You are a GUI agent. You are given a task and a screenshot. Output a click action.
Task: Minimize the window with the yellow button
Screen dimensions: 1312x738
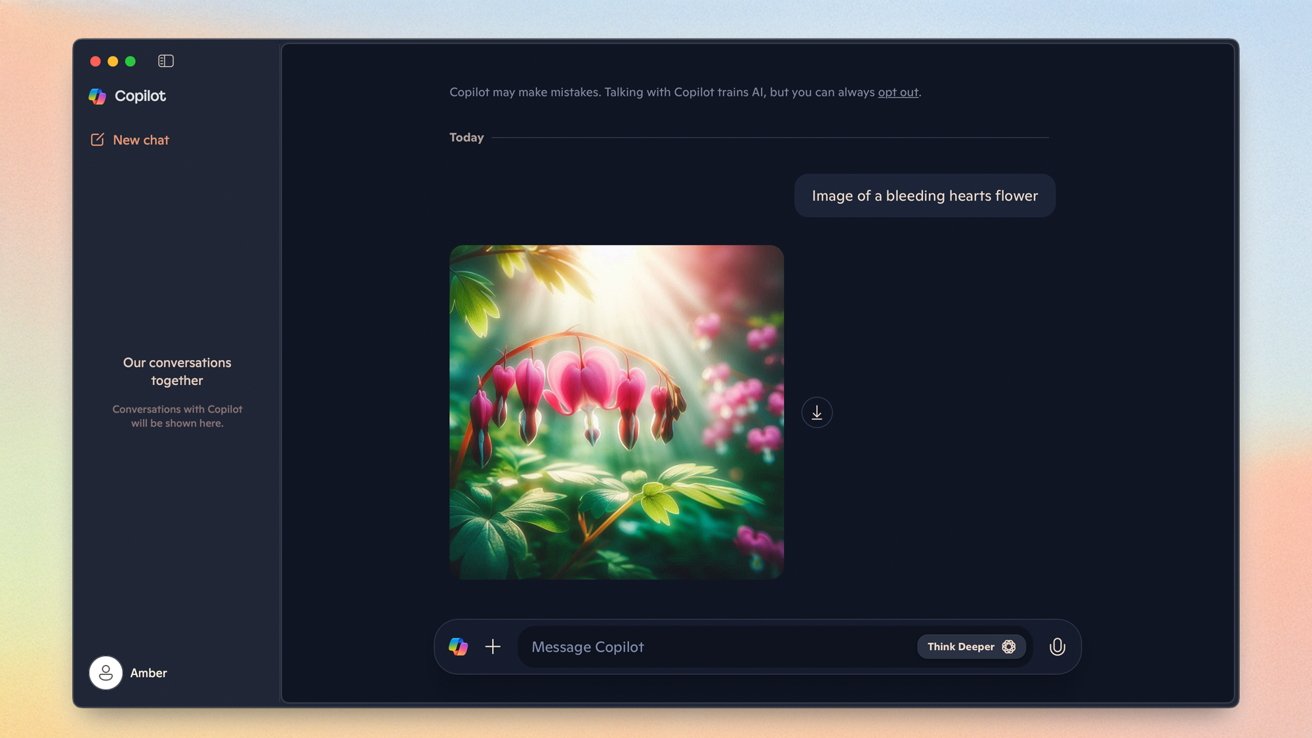pos(112,60)
